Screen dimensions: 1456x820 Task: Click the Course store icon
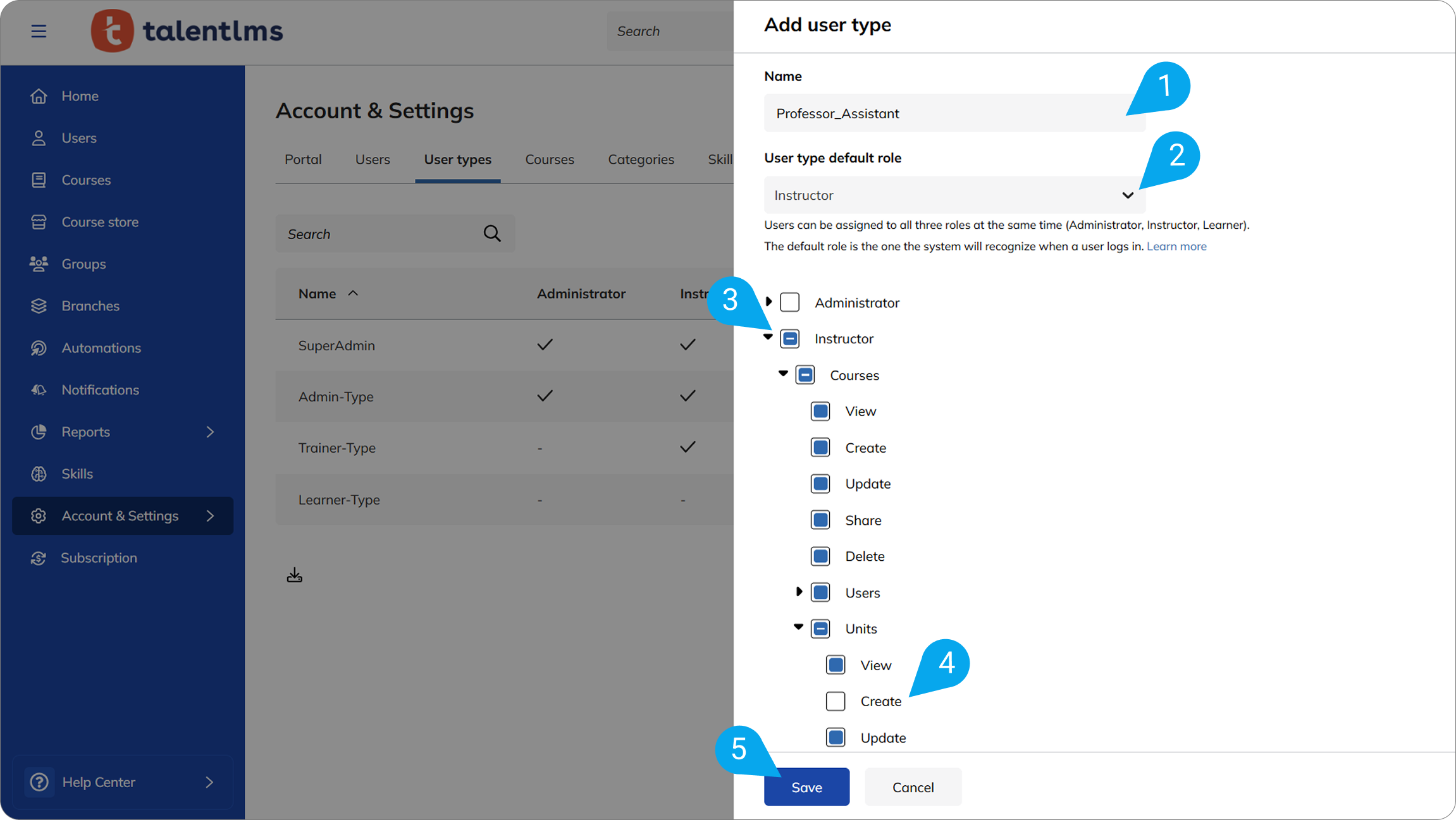point(39,222)
